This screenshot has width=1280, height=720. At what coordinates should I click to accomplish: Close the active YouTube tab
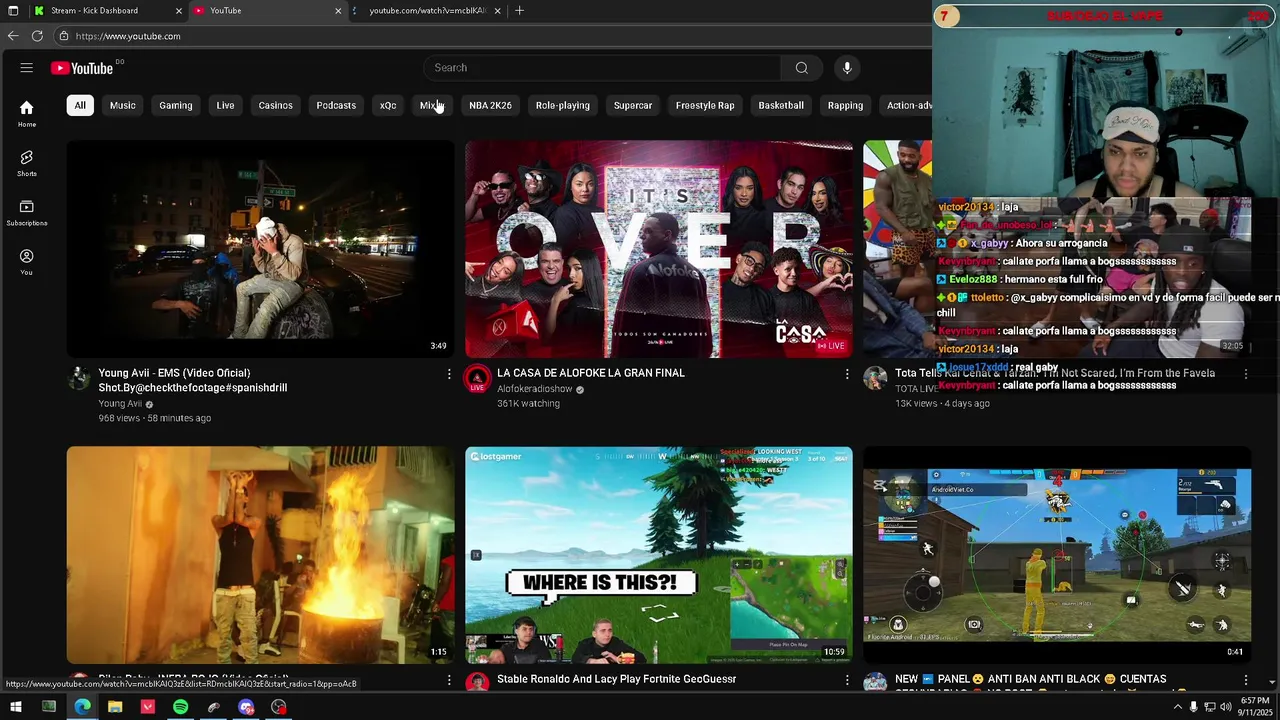338,11
